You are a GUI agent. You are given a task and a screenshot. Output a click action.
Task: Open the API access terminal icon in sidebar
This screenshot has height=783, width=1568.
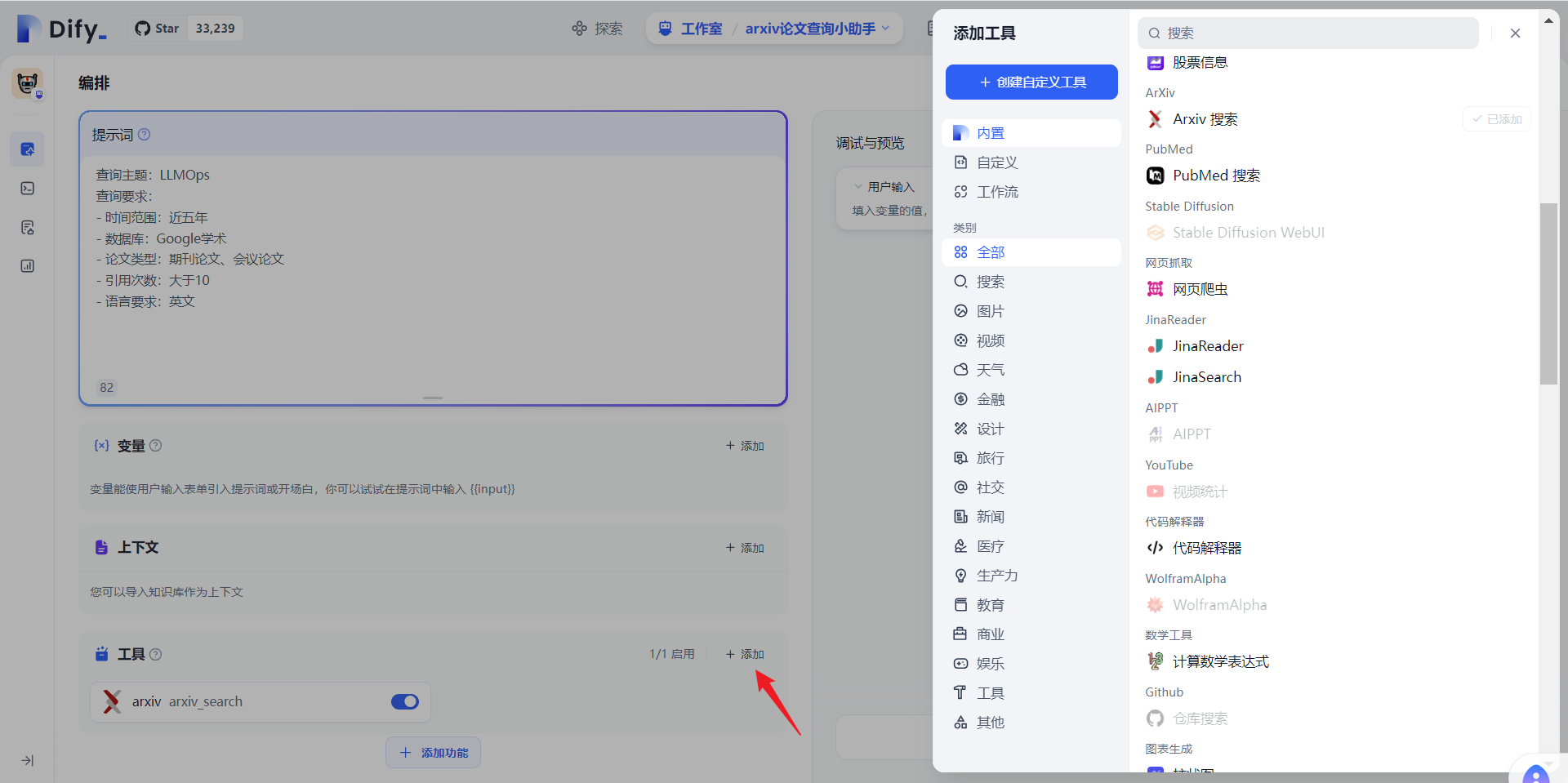click(x=28, y=189)
